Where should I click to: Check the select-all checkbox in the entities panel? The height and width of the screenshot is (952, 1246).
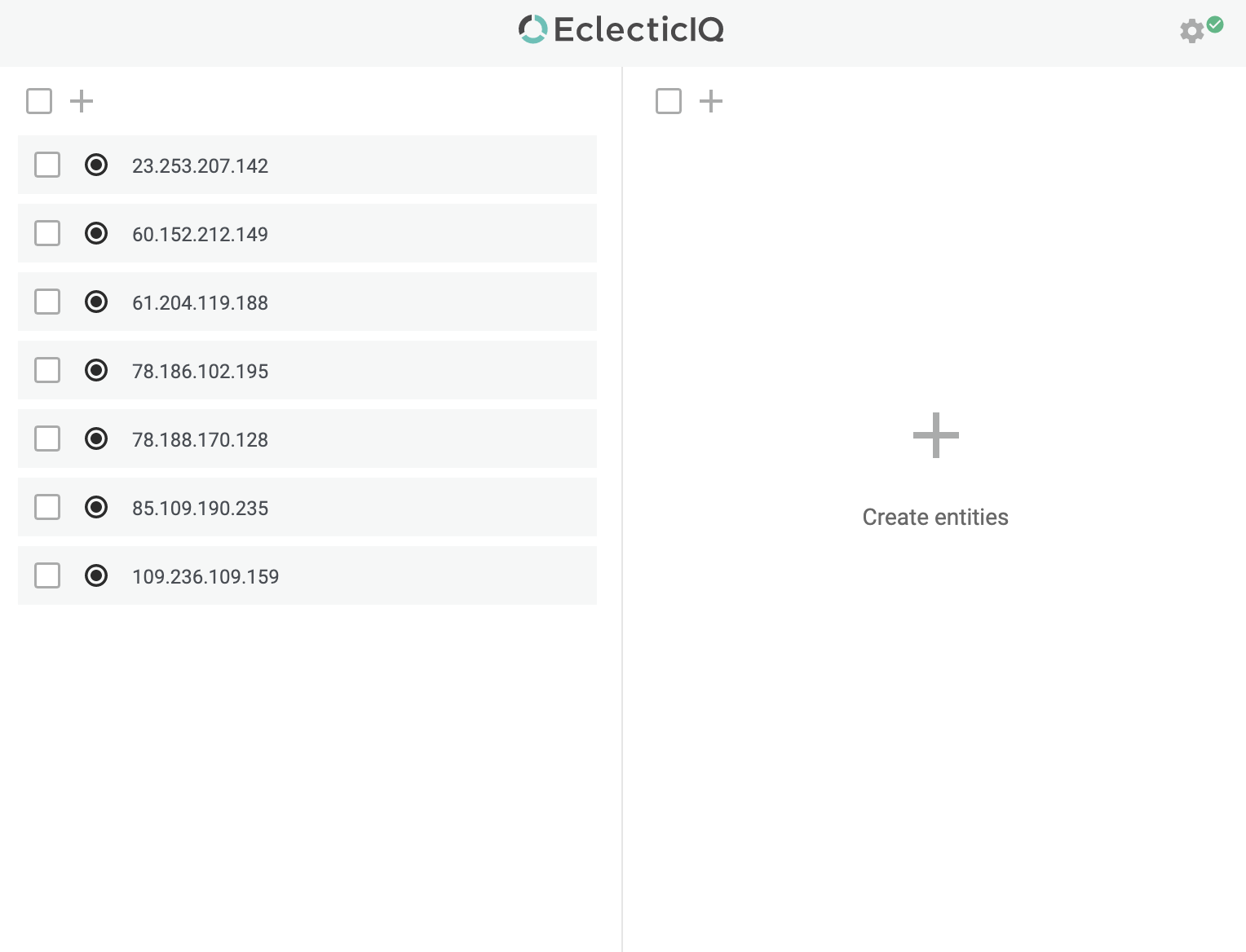669,100
